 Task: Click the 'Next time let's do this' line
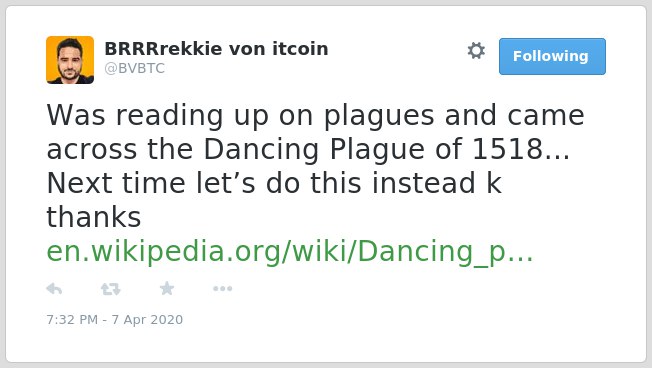(x=274, y=183)
